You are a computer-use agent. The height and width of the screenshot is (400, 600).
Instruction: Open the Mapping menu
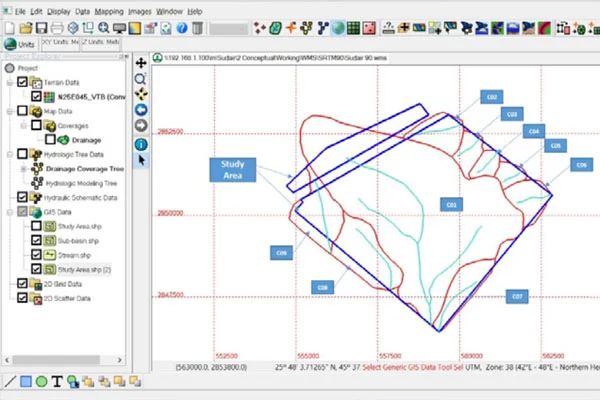coord(109,11)
